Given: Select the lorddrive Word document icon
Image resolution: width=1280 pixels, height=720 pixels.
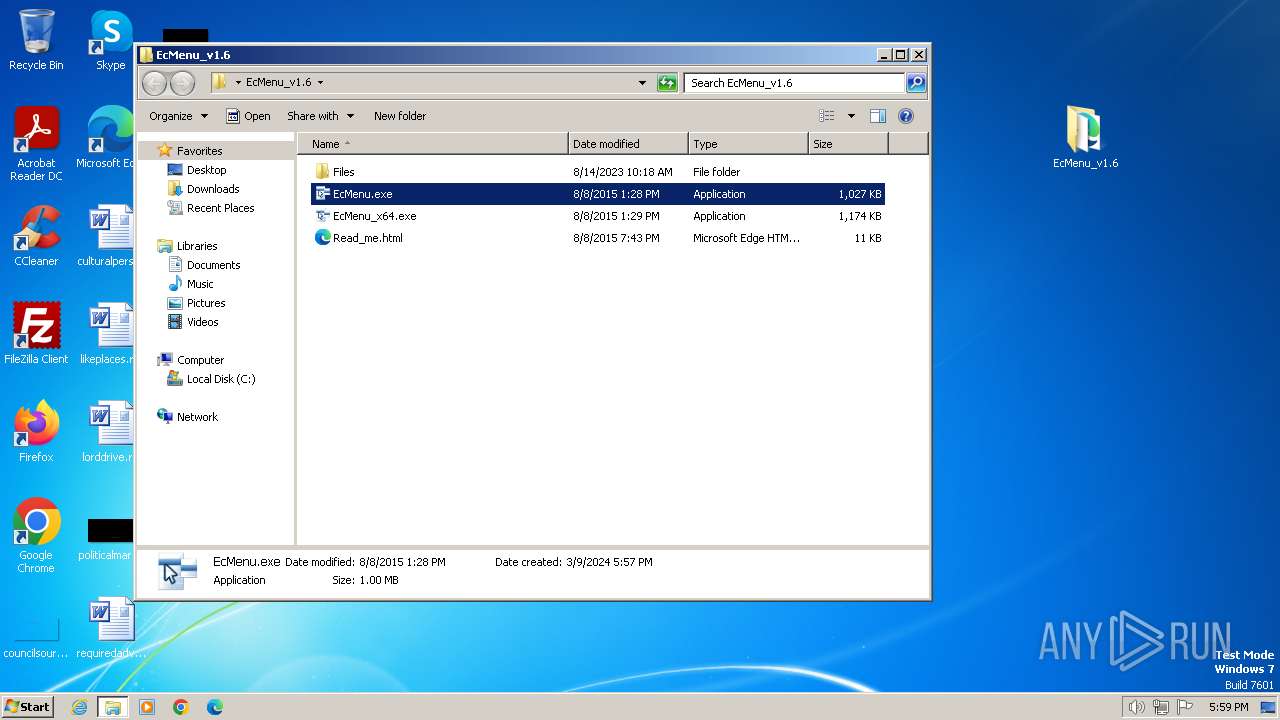Looking at the screenshot, I should tap(108, 432).
